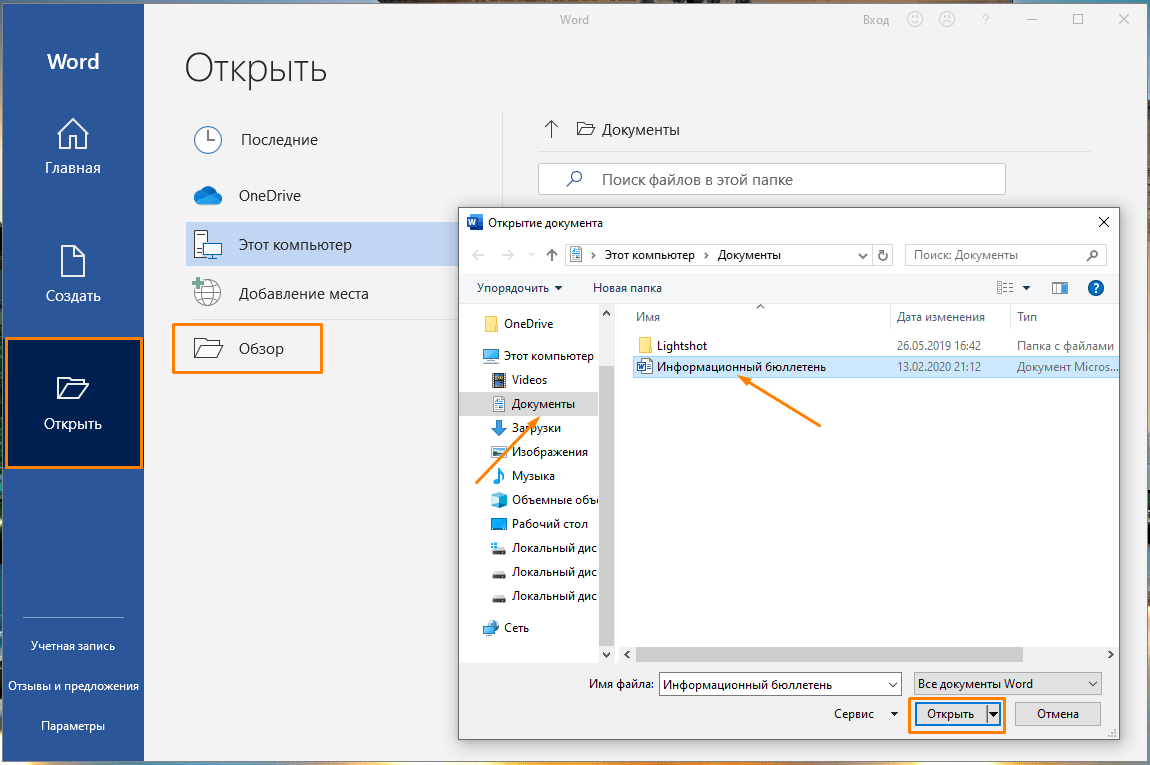
Task: Click the Отмена button
Action: (1058, 714)
